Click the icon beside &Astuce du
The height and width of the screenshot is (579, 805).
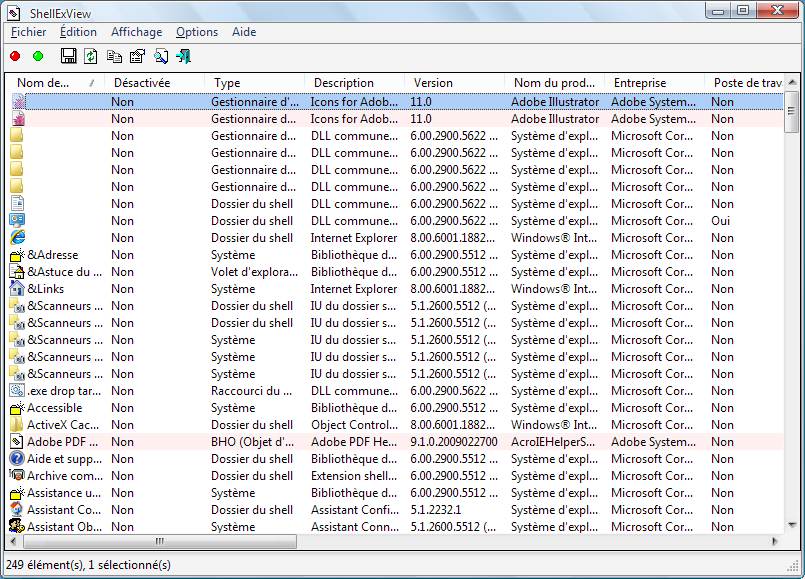[x=17, y=272]
